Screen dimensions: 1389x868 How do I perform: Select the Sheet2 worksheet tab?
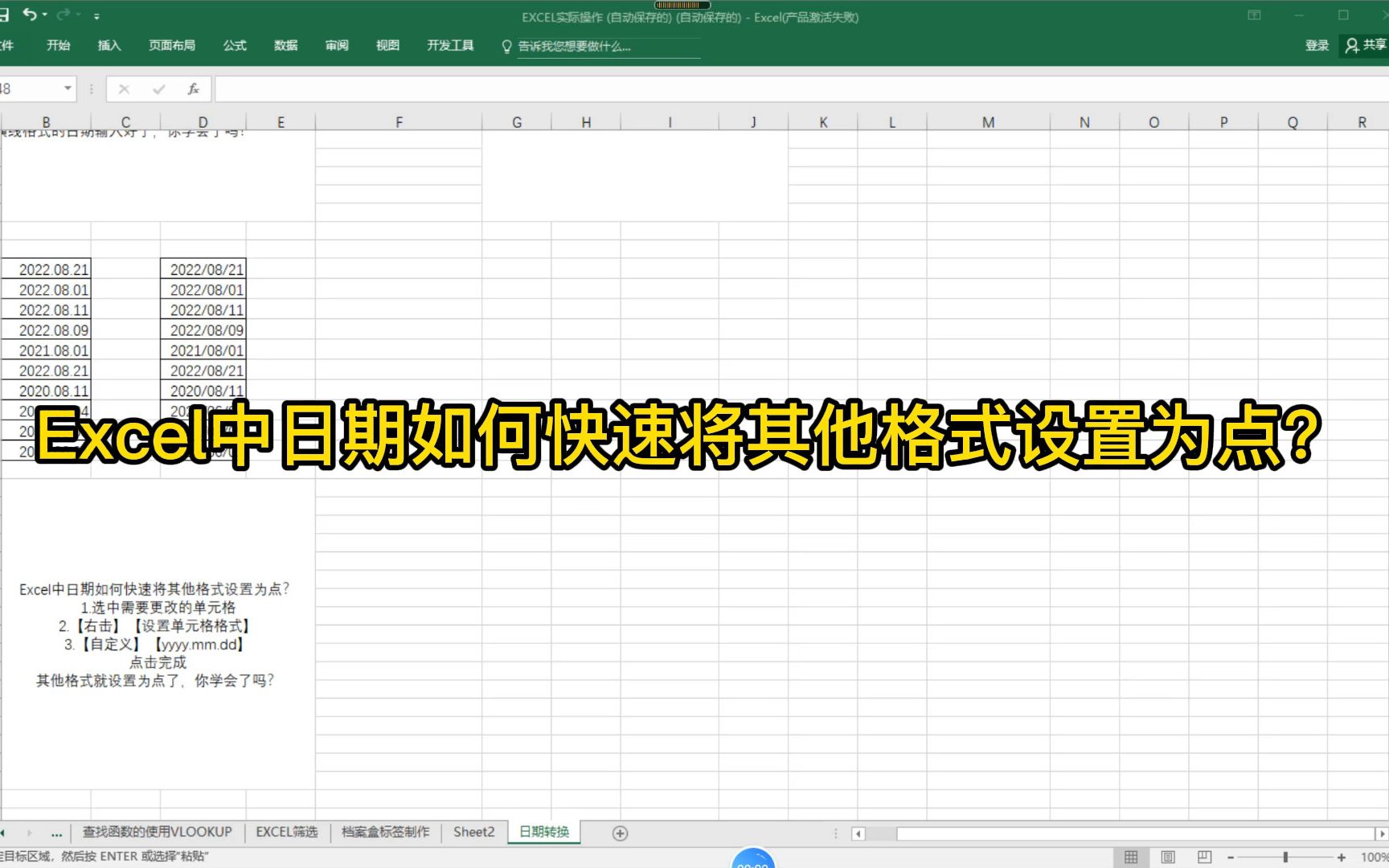coord(473,832)
